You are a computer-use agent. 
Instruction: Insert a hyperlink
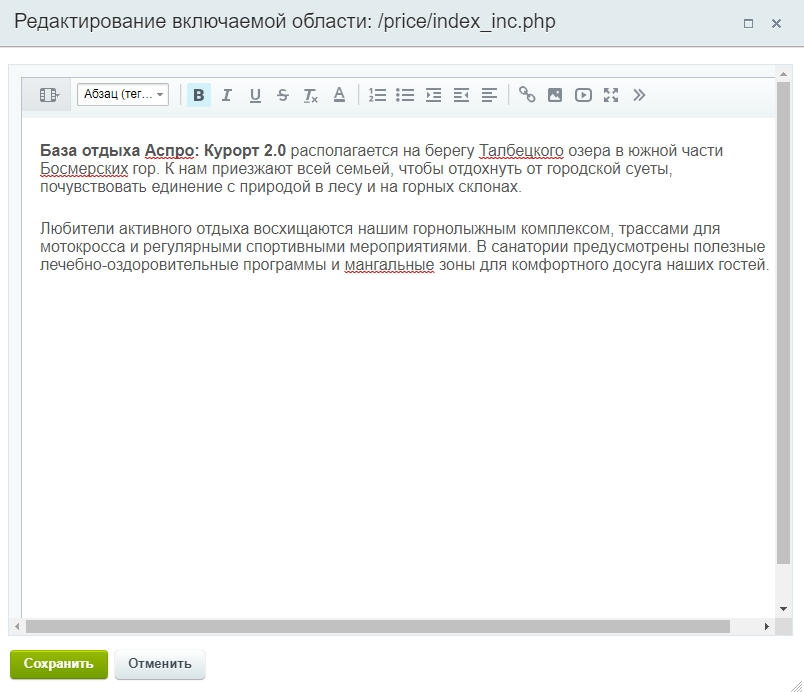click(x=527, y=95)
